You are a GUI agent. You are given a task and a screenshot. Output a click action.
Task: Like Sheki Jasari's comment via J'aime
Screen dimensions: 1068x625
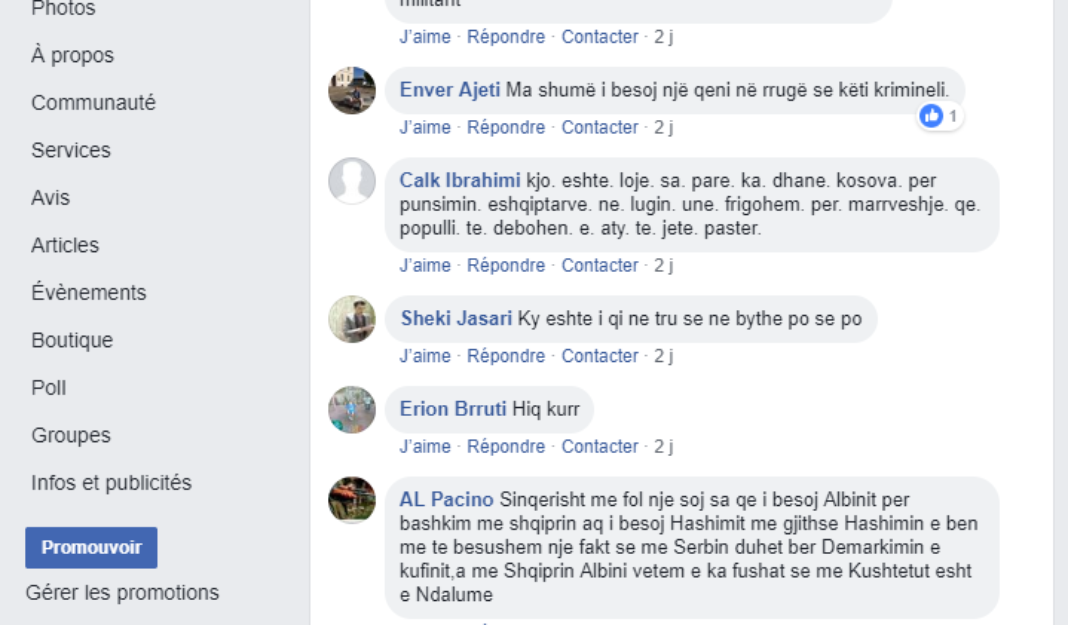(x=425, y=356)
